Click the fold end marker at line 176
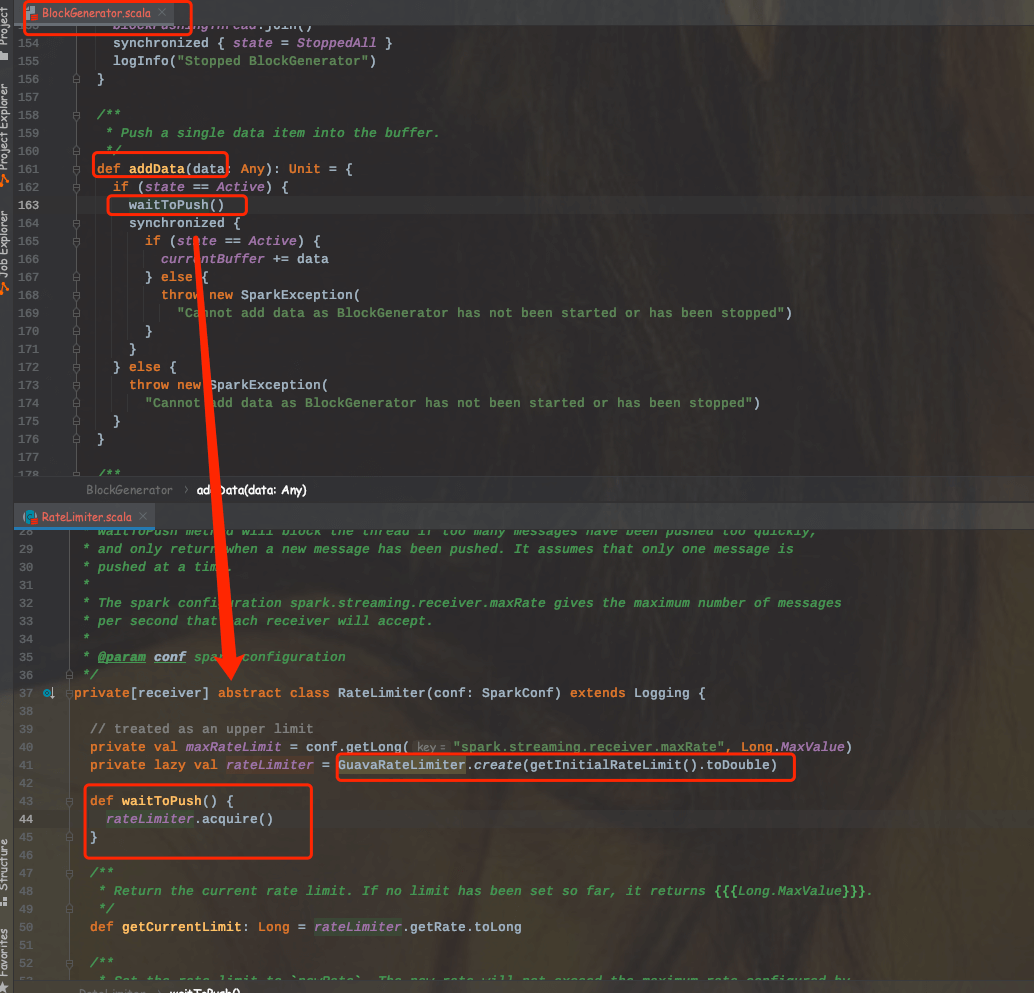1034x993 pixels. point(76,439)
